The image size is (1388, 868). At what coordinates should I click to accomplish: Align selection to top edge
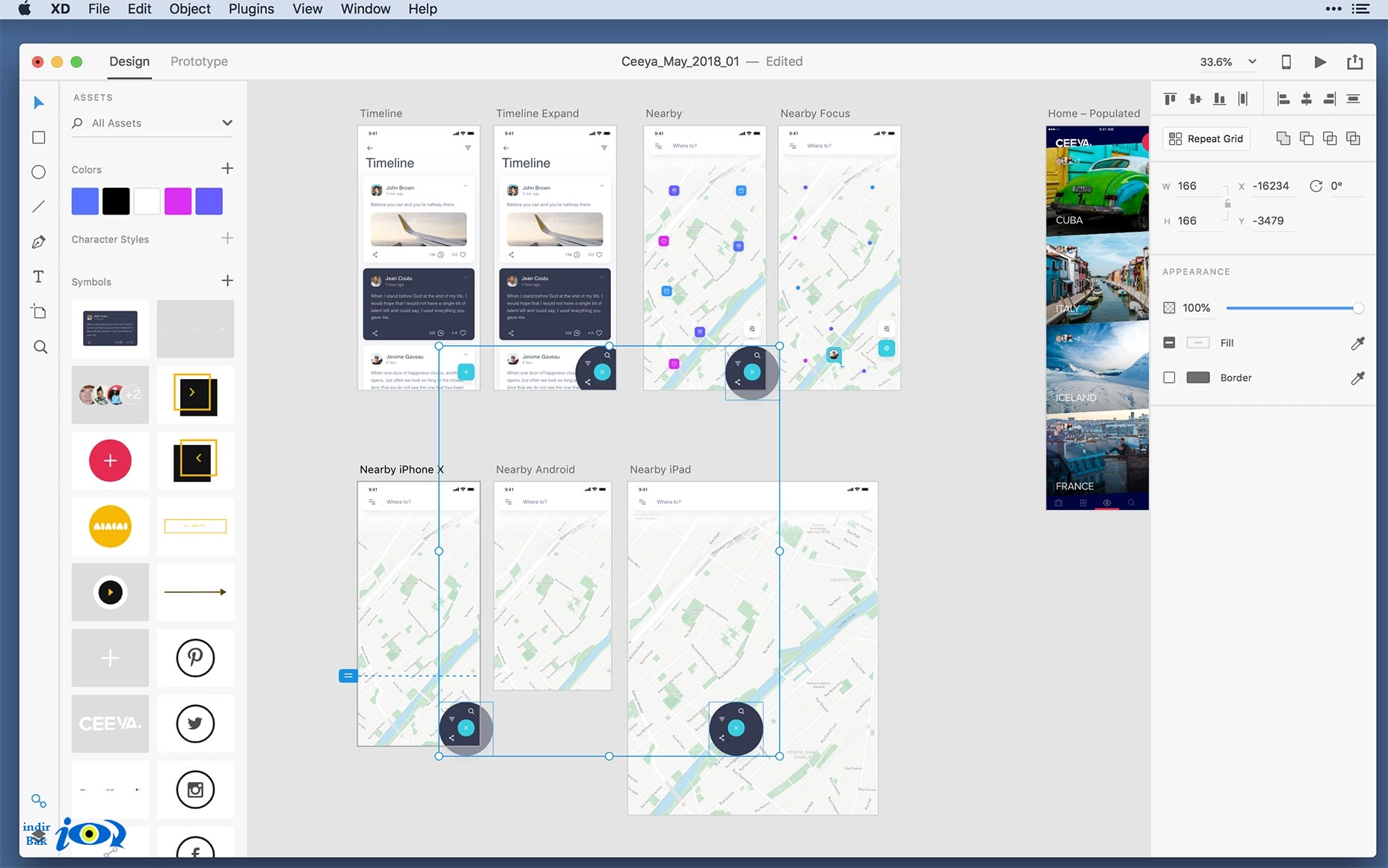coord(1170,99)
